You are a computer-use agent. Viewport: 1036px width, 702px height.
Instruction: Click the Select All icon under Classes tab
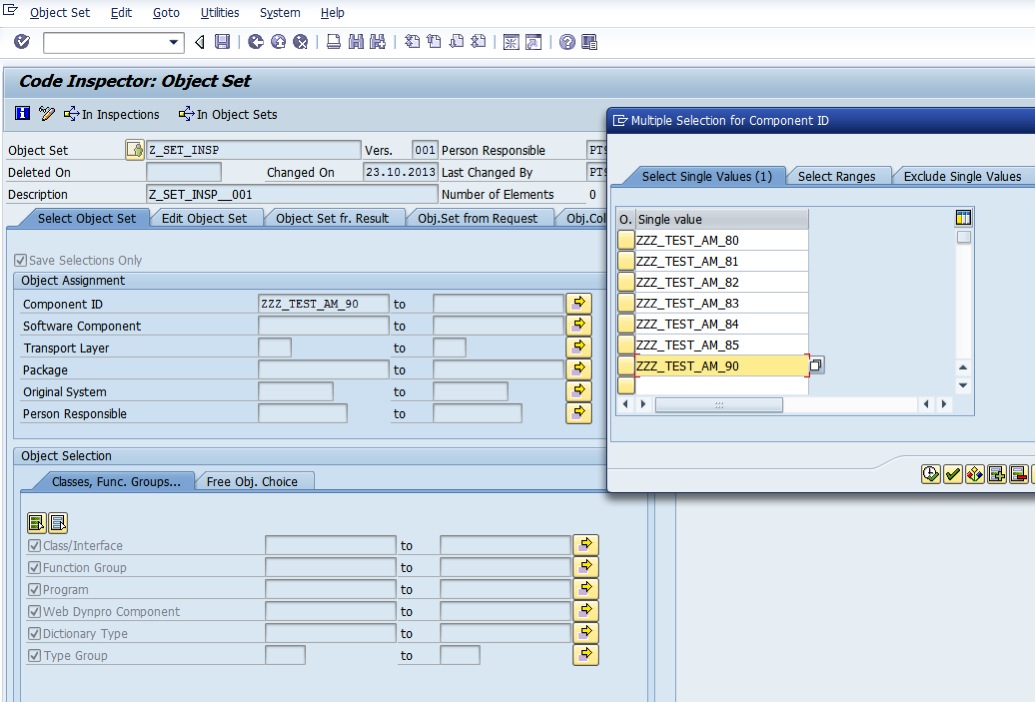pos(36,523)
